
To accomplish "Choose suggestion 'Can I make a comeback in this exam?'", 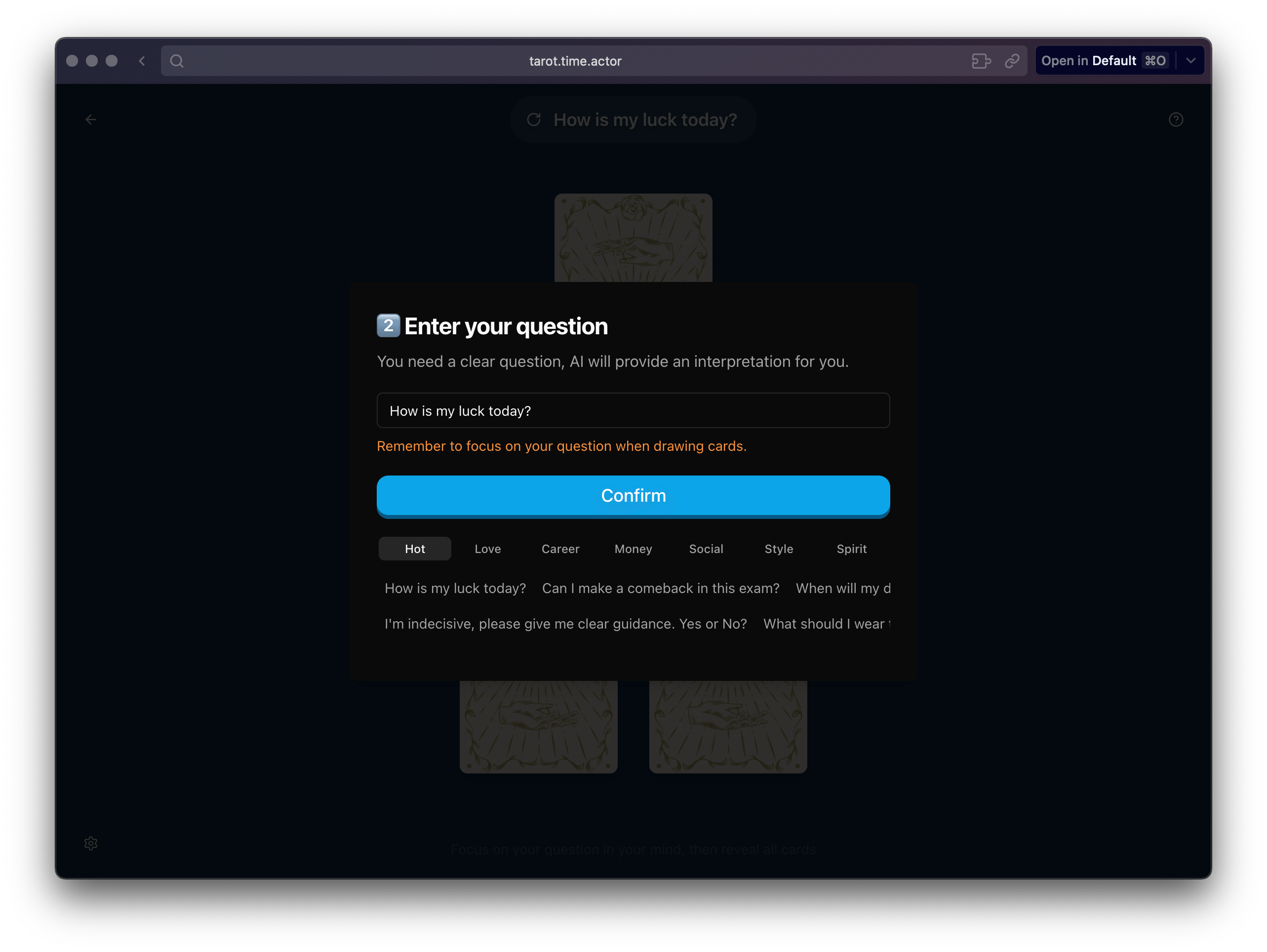I will [x=661, y=588].
